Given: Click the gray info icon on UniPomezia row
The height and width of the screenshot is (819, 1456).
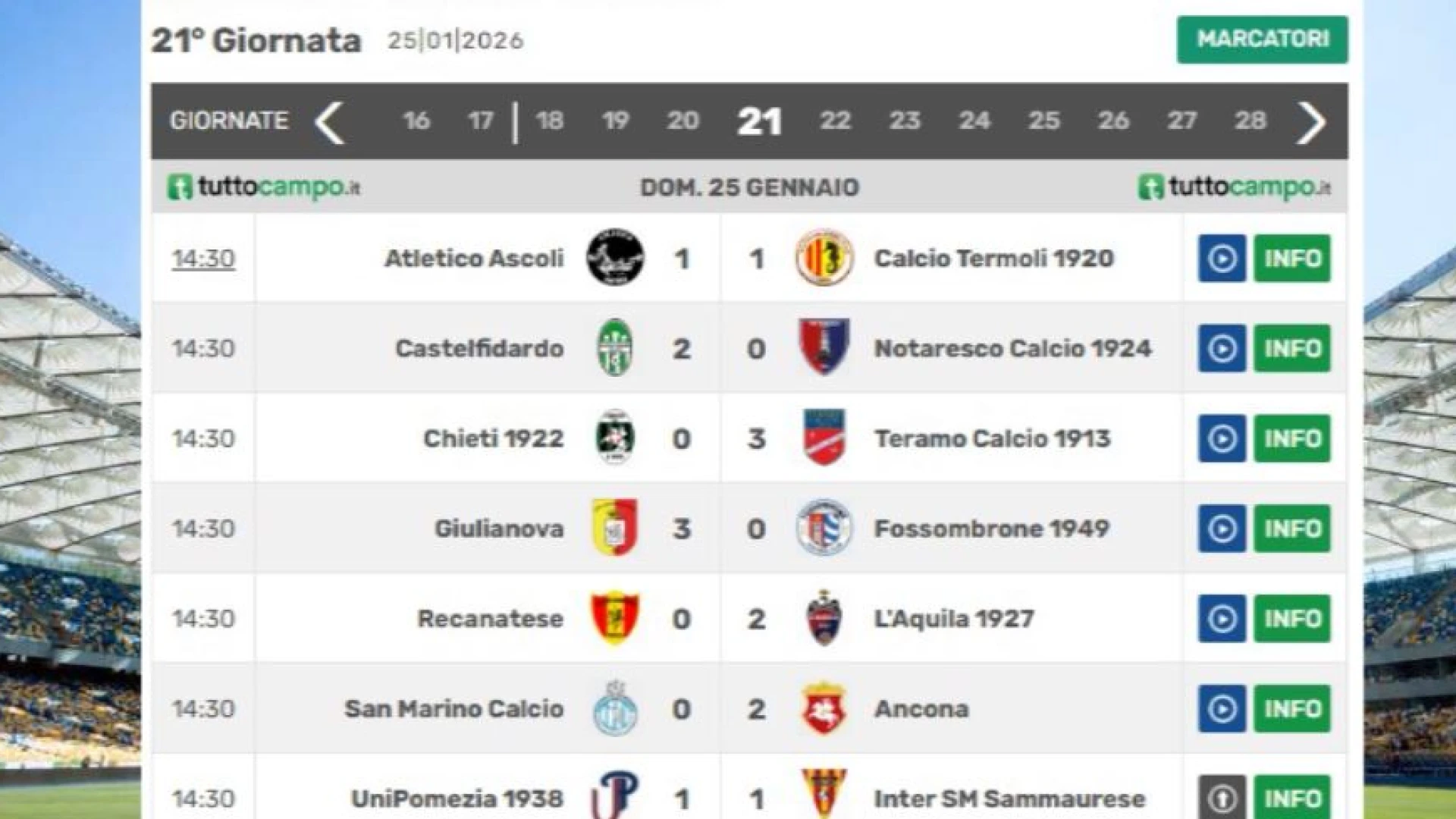Looking at the screenshot, I should [x=1221, y=796].
